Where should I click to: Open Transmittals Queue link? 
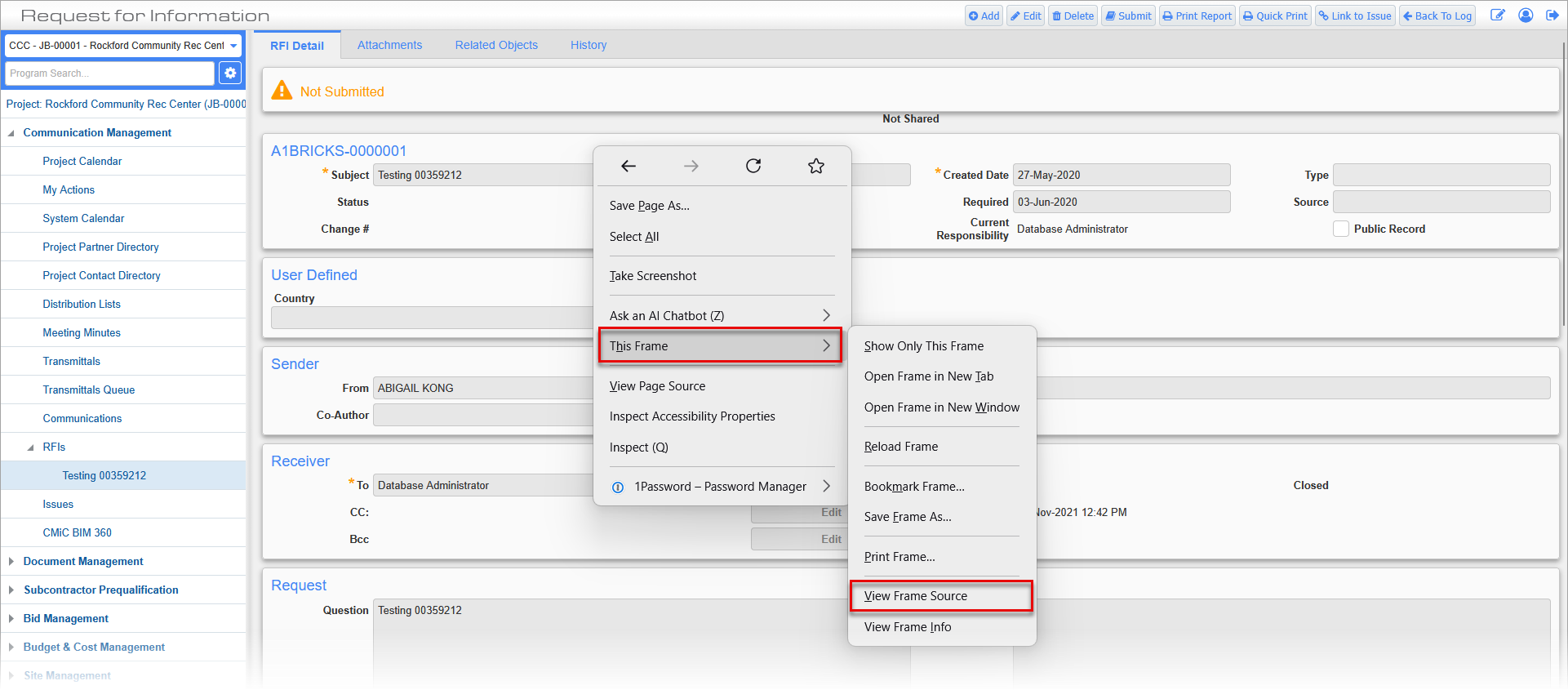[89, 390]
